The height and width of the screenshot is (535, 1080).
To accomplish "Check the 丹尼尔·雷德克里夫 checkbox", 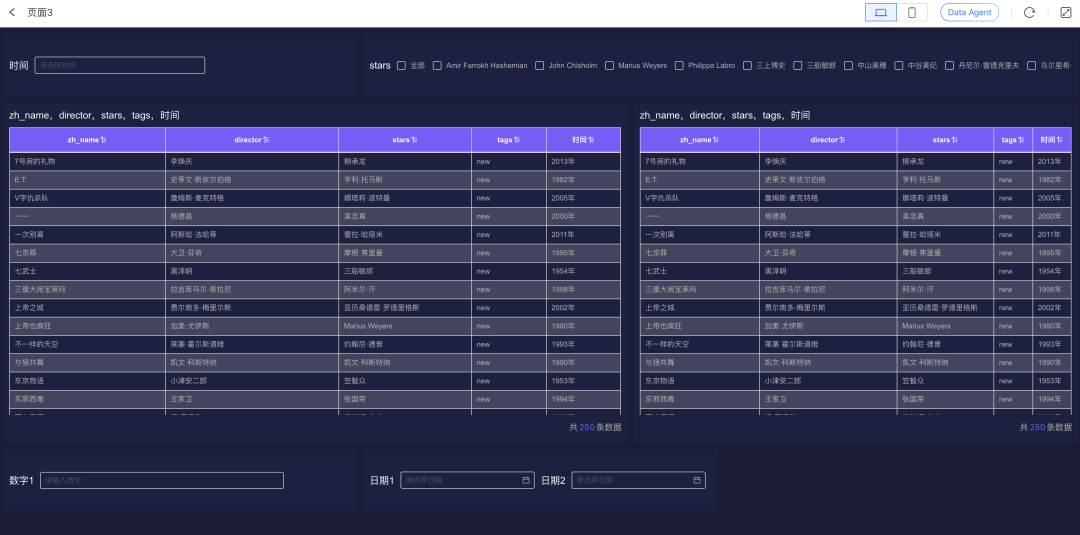I will click(950, 65).
